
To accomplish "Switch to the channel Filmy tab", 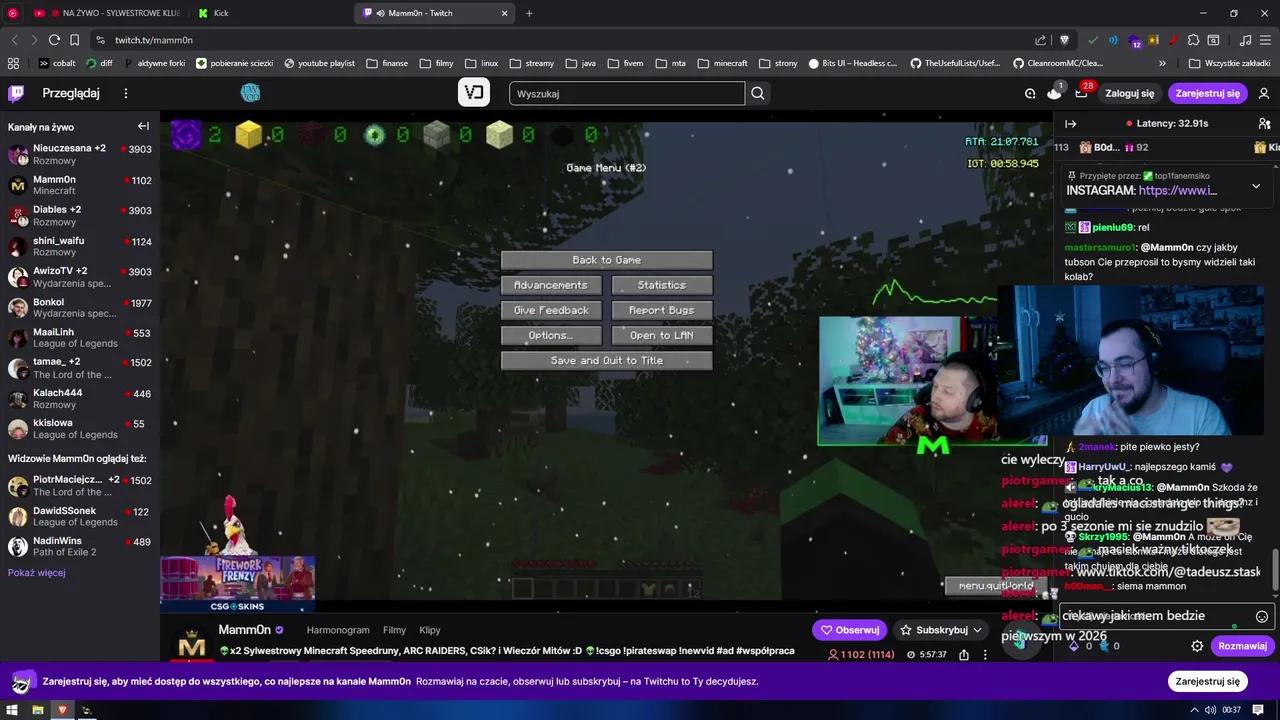I will tap(394, 630).
